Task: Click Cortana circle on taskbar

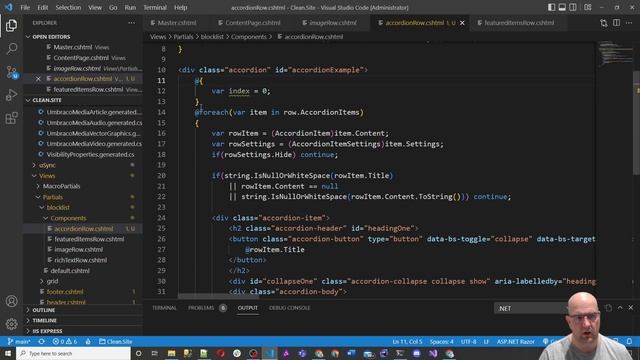Action: (138, 353)
